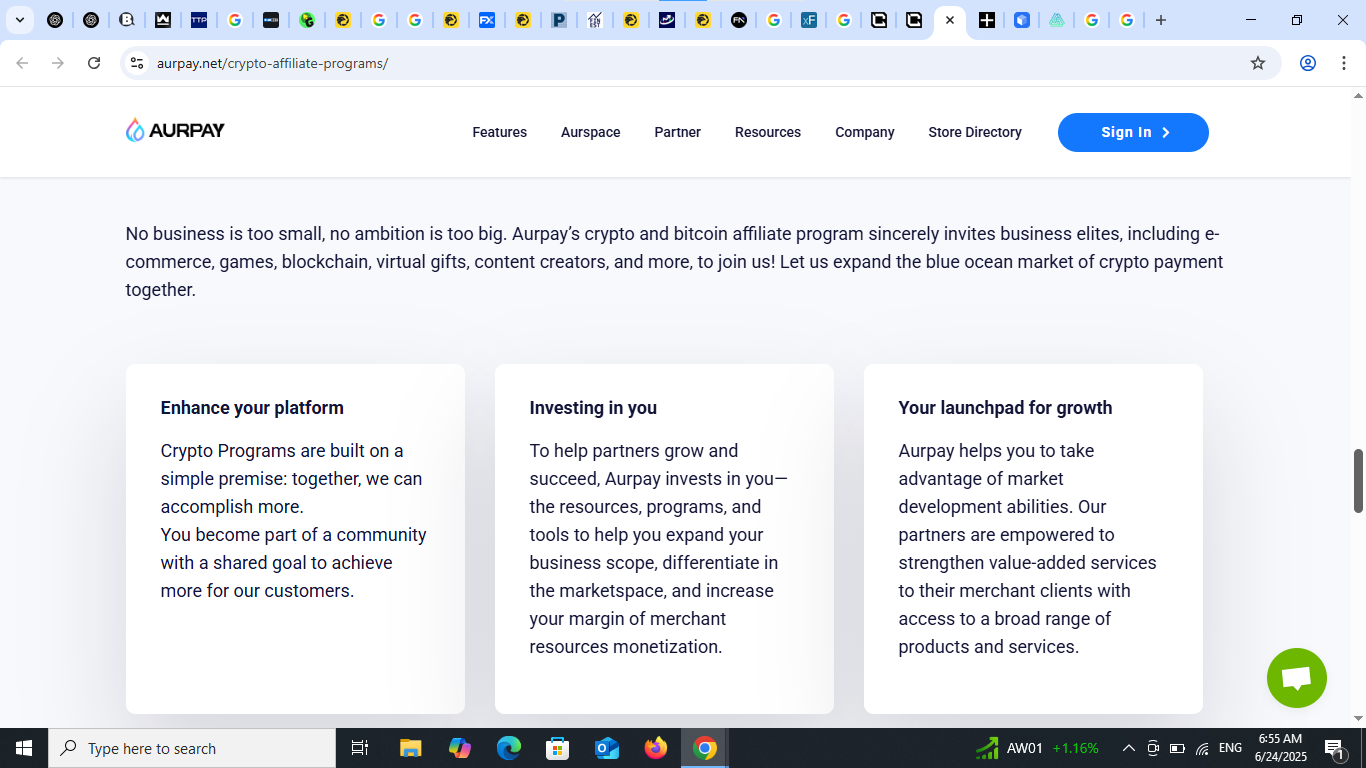The width and height of the screenshot is (1366, 768).
Task: Click the browser forward arrow
Action: point(58,63)
